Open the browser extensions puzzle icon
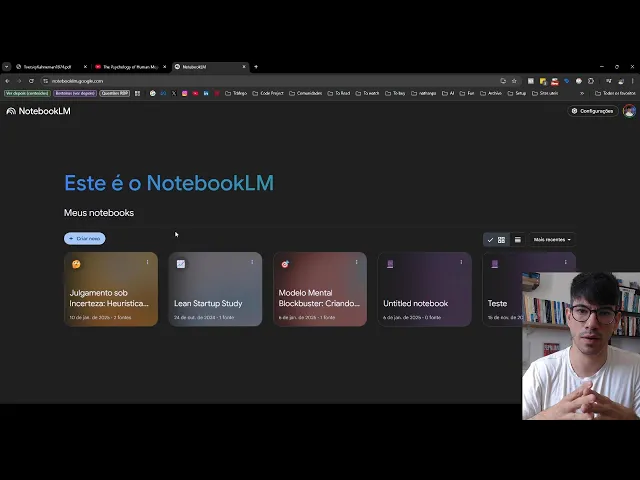 [591, 81]
